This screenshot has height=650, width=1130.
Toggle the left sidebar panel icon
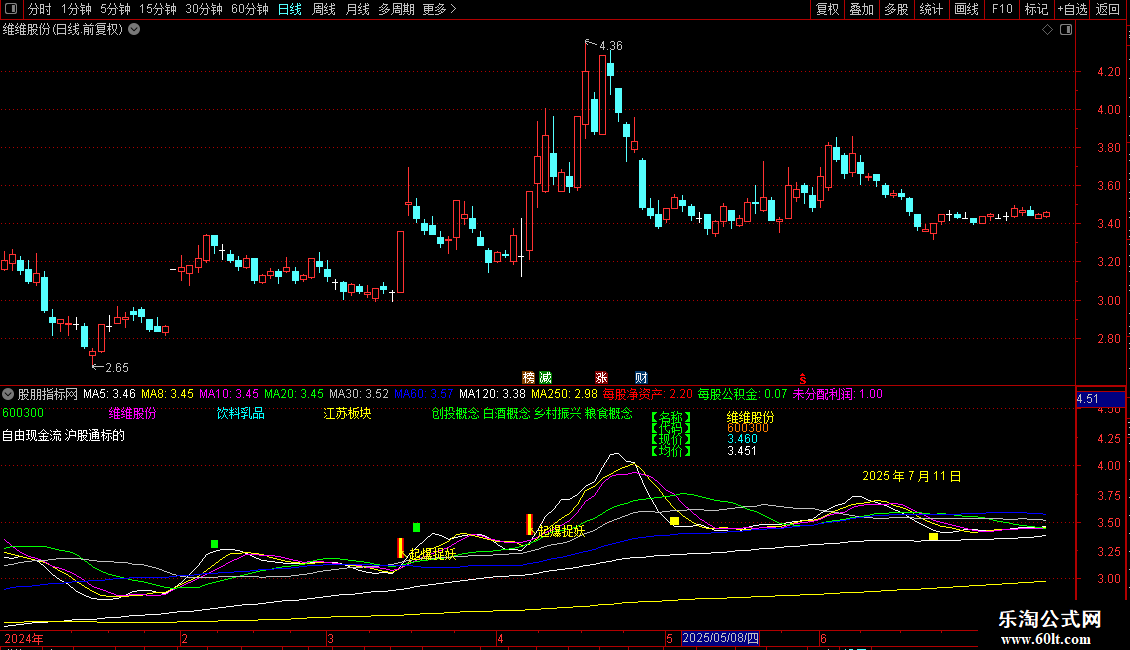click(x=10, y=9)
